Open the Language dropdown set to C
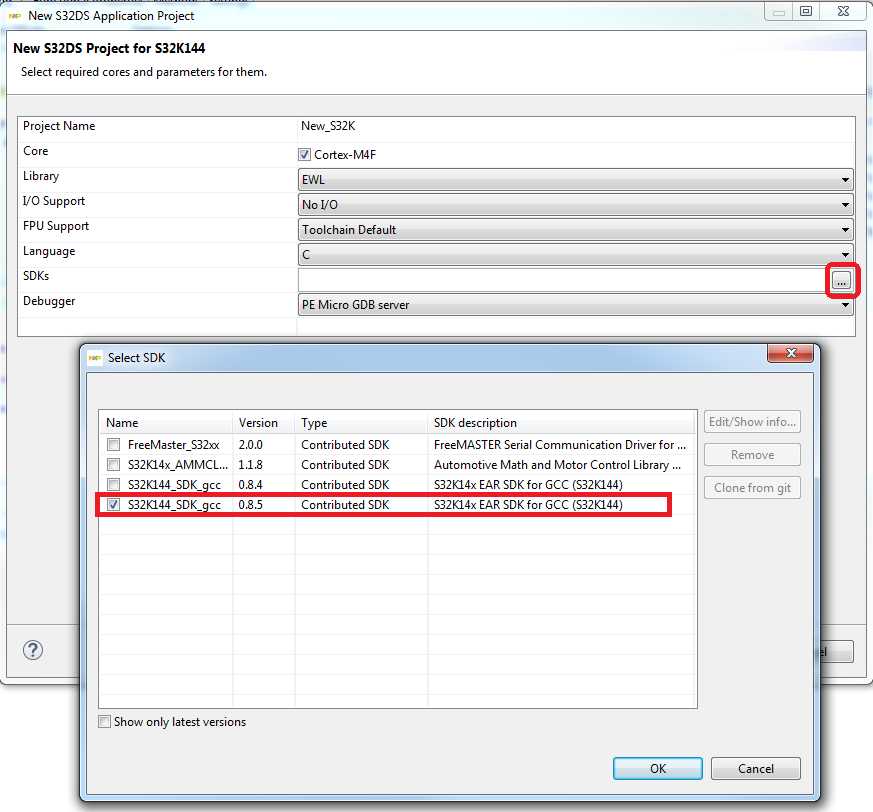This screenshot has width=873, height=812. pos(575,255)
